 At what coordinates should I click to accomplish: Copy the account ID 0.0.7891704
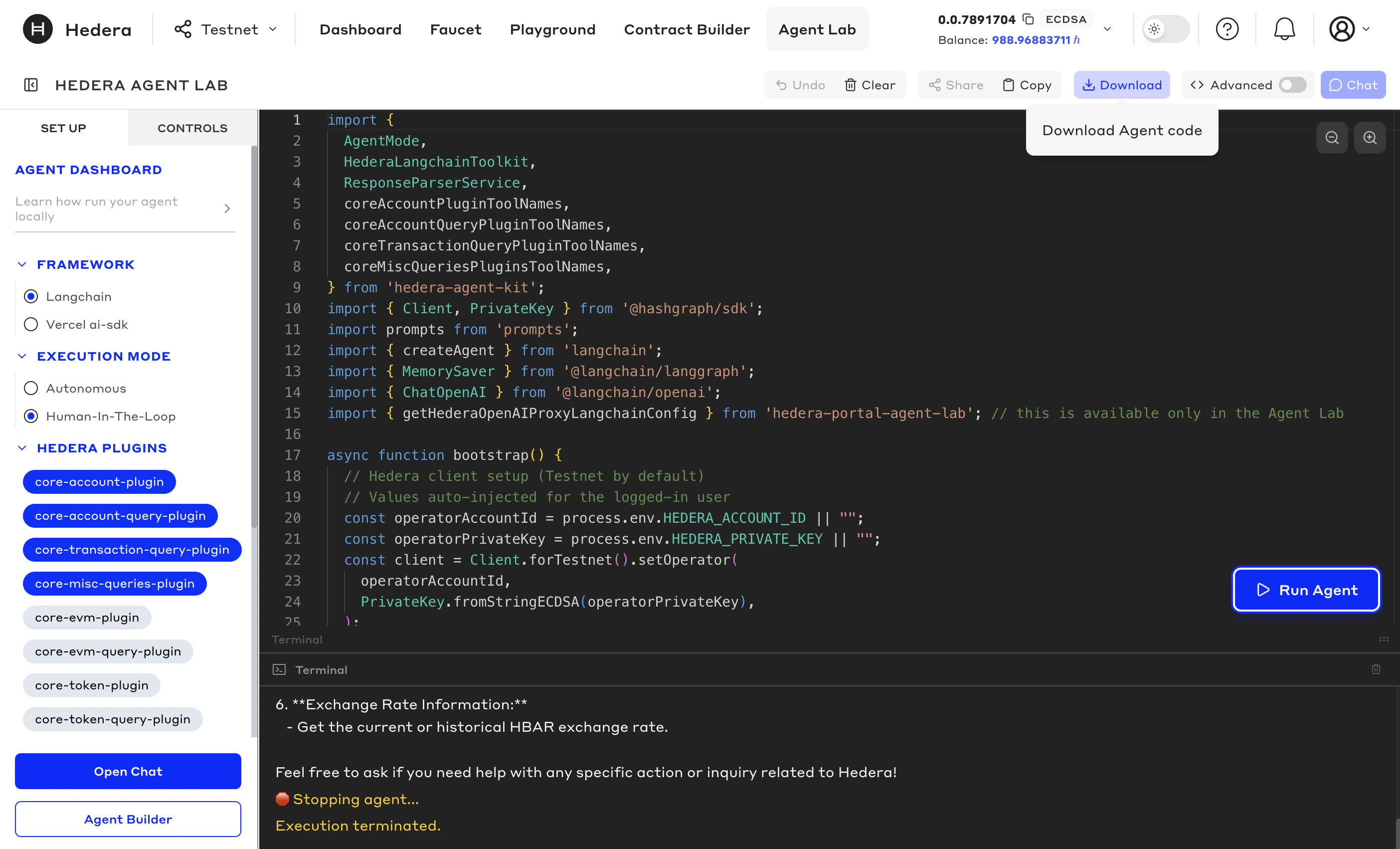1029,19
